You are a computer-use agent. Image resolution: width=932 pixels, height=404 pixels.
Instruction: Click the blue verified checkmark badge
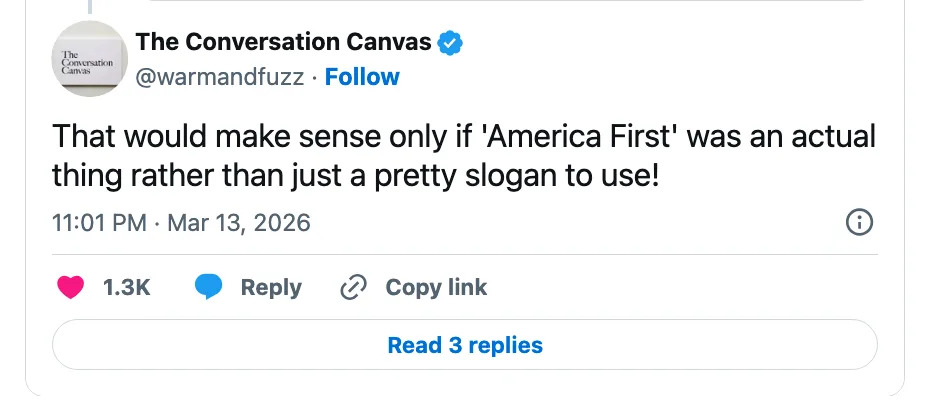coord(451,43)
